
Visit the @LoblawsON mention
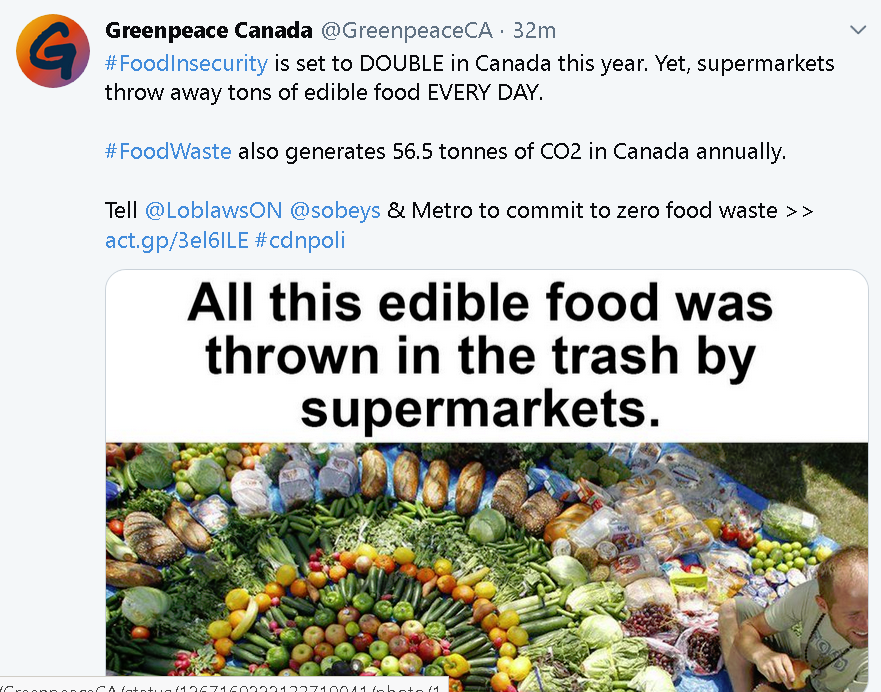[214, 211]
